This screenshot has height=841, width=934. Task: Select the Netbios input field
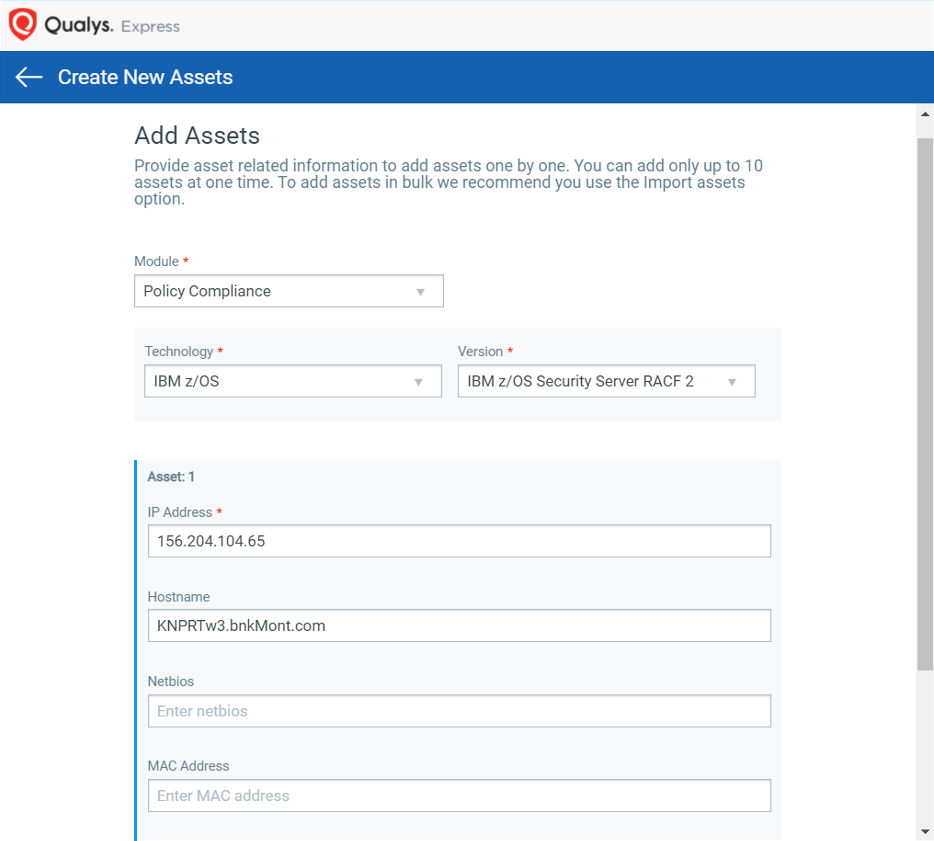point(459,711)
